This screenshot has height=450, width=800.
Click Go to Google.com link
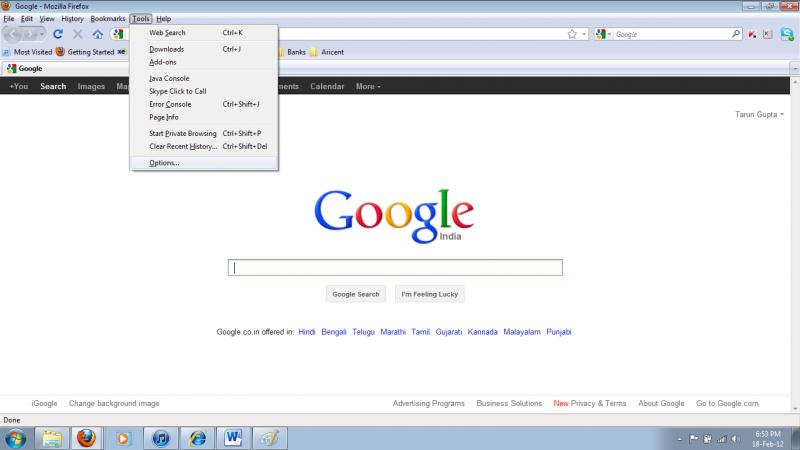point(727,403)
